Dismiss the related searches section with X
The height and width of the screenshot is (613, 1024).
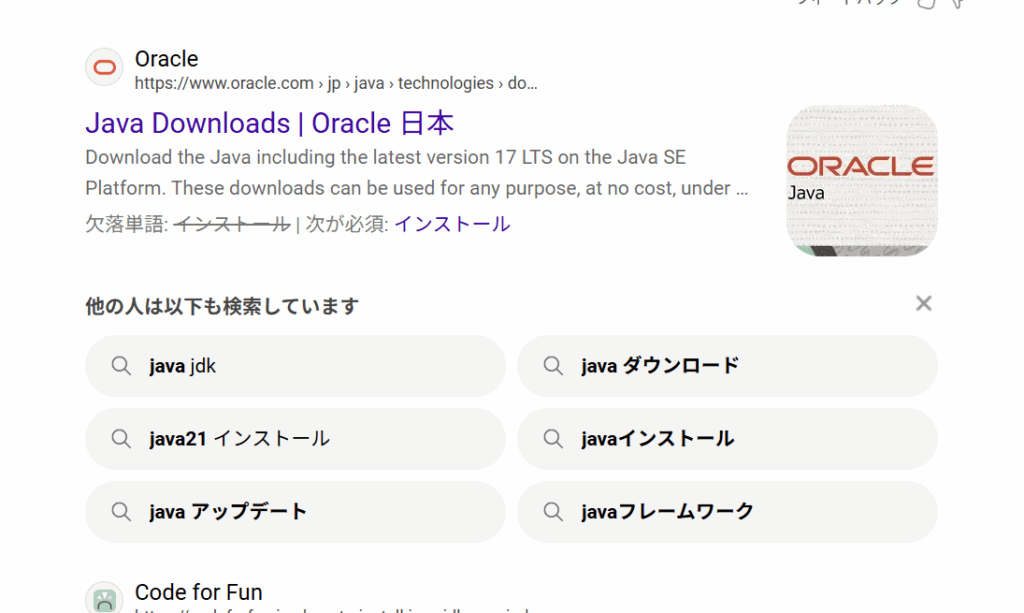[x=923, y=304]
